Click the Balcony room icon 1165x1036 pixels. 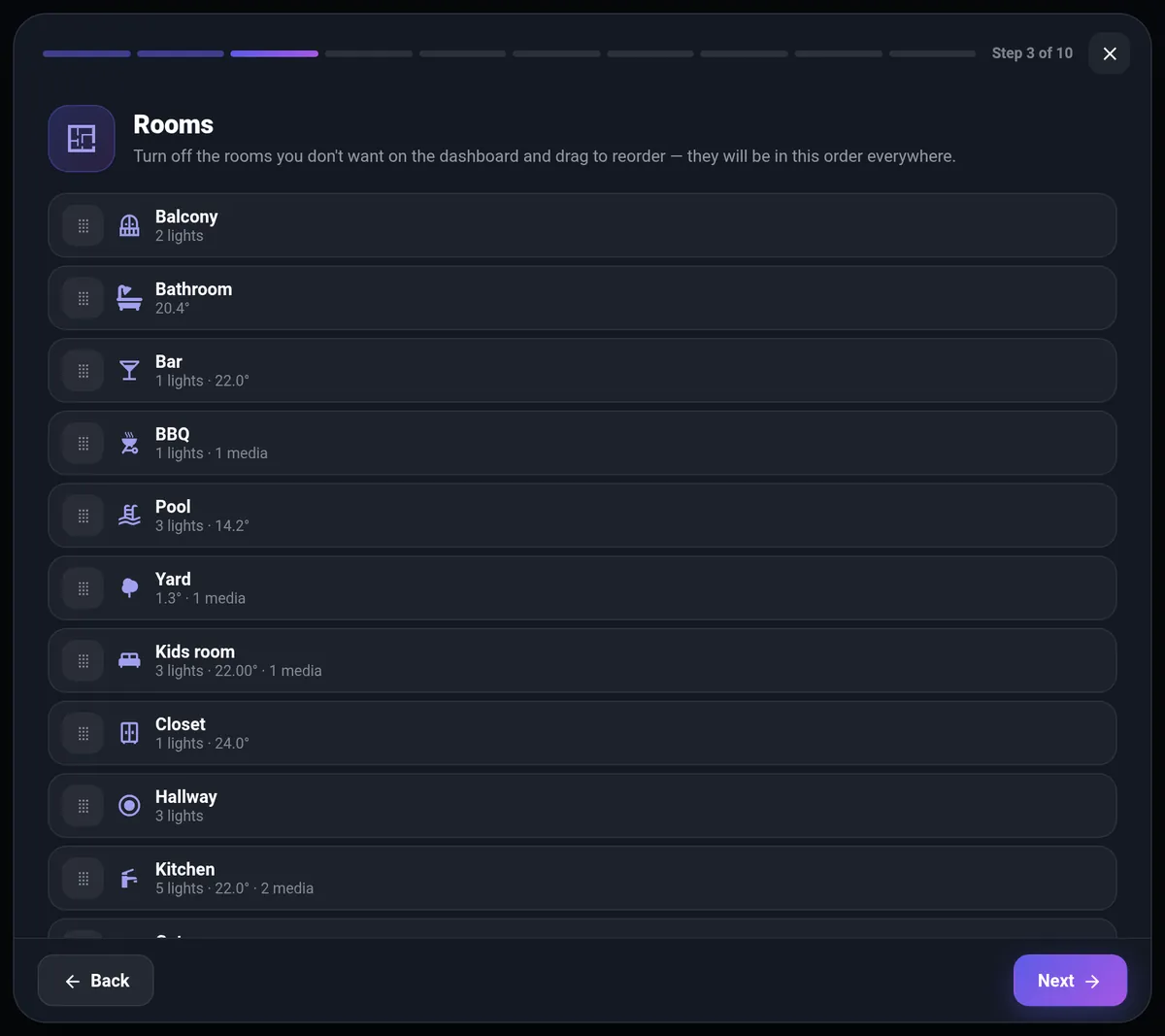[129, 226]
